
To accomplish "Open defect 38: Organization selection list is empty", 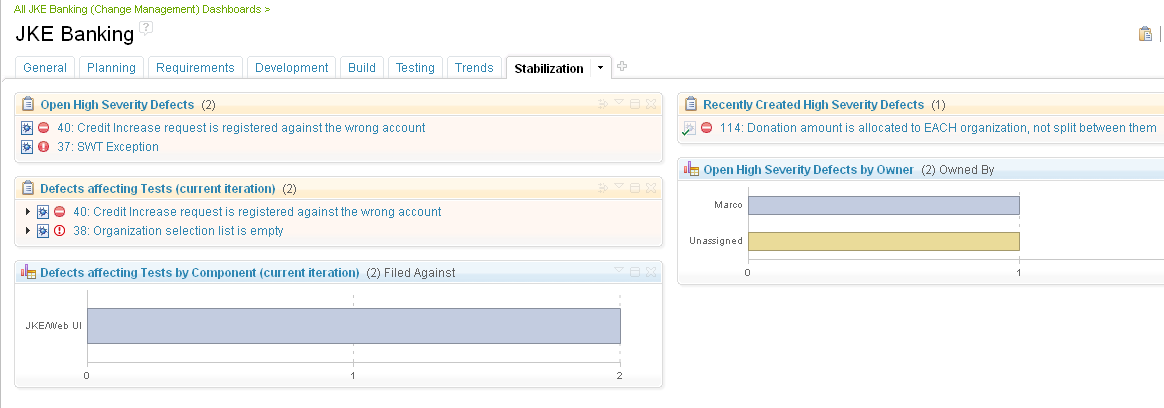I will pyautogui.click(x=178, y=231).
